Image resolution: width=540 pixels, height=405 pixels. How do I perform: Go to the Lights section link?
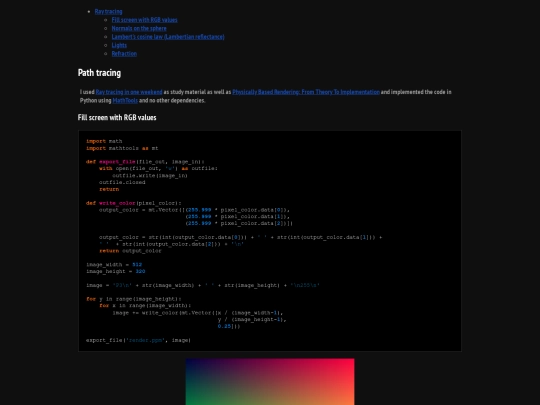click(x=119, y=45)
